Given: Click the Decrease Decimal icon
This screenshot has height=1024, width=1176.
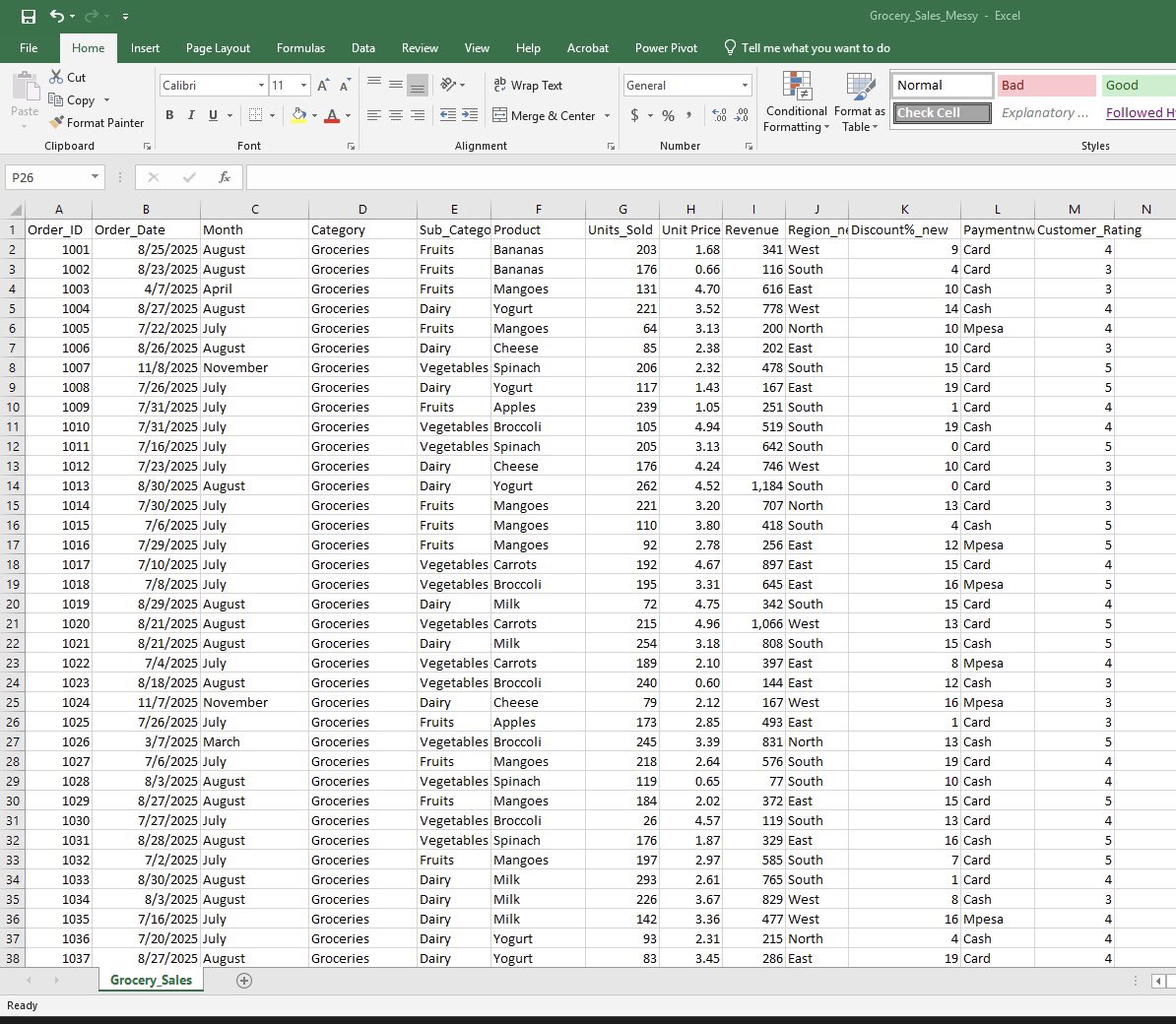Looking at the screenshot, I should pos(742,115).
